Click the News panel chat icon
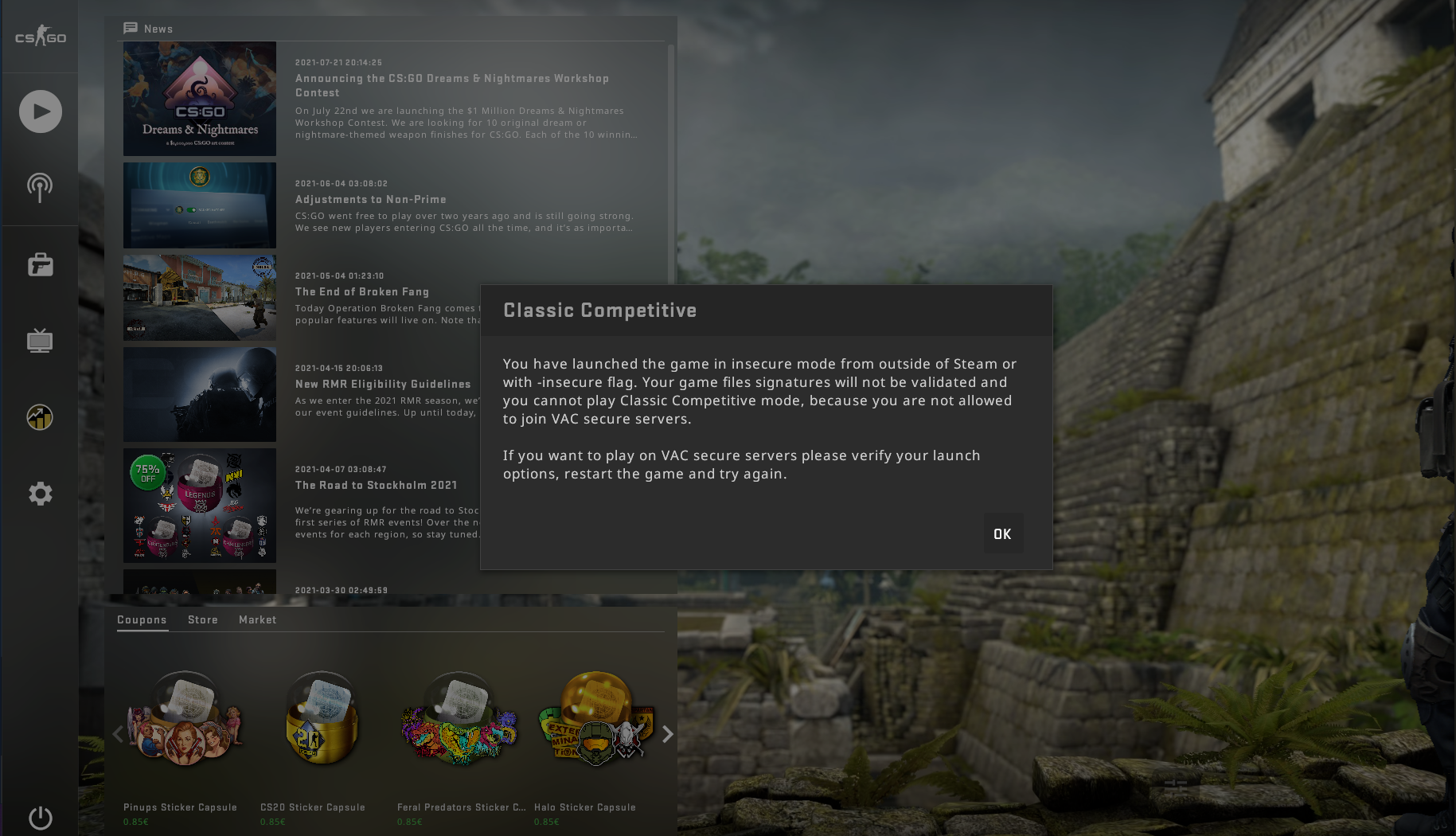Screen dimensions: 1456x836 [x=131, y=29]
